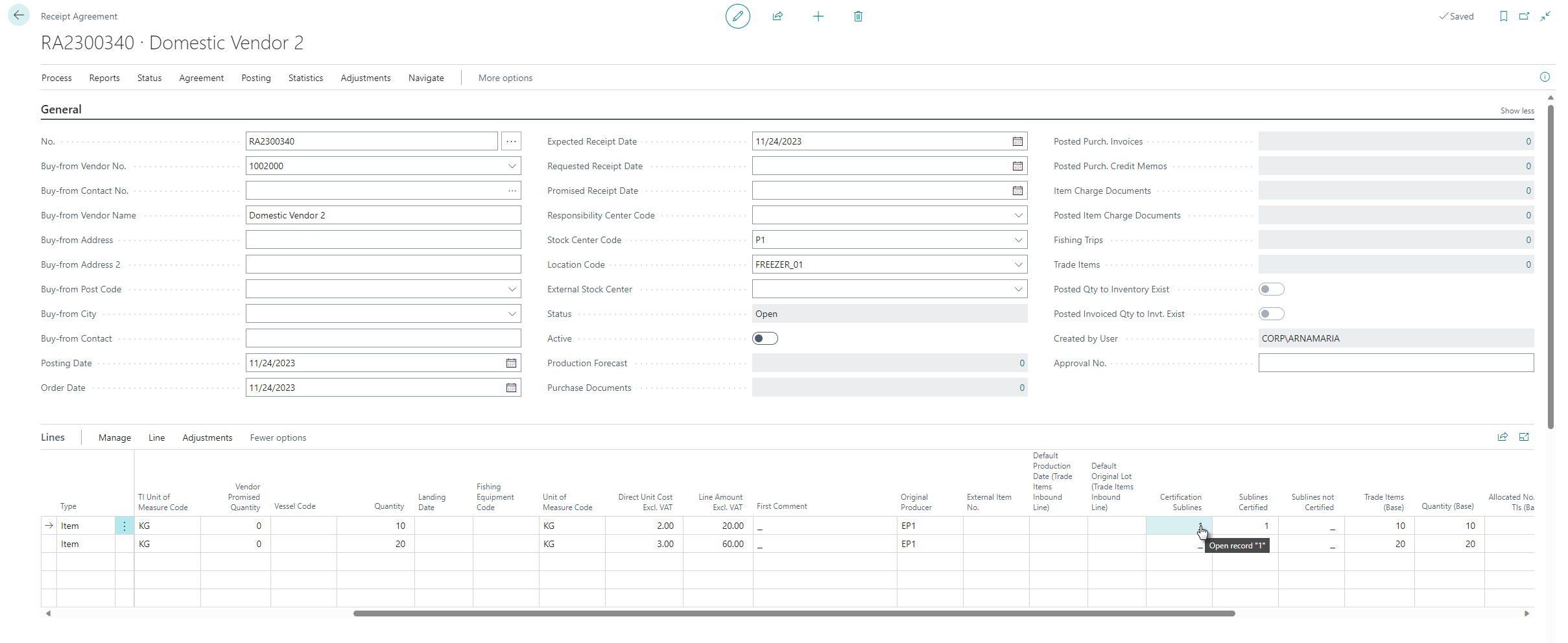Image resolution: width=1568 pixels, height=643 pixels.
Task: Click the back arrow button
Action: click(x=19, y=16)
